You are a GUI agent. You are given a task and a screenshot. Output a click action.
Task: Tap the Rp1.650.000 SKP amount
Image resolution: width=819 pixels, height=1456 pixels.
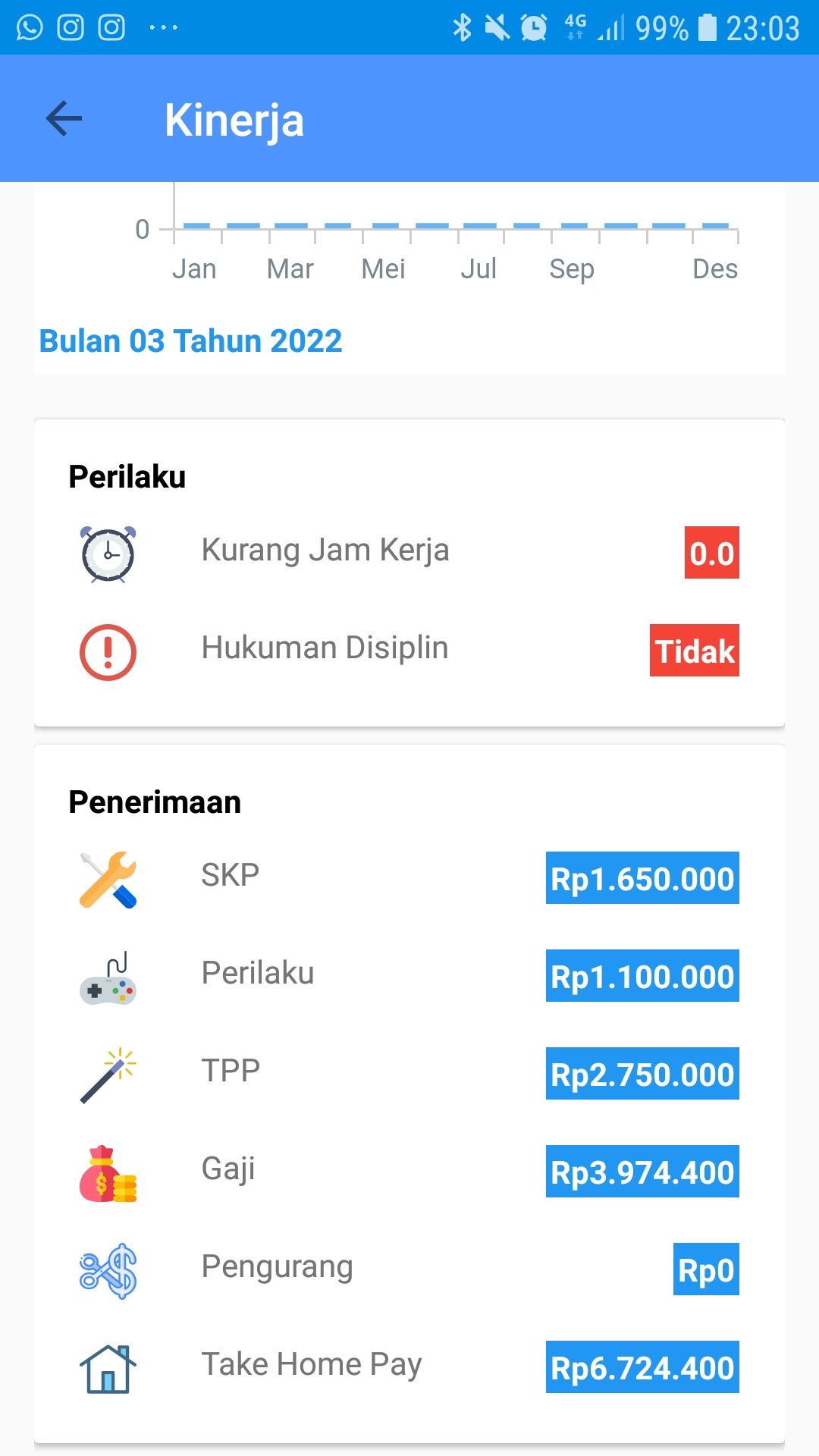coord(642,878)
